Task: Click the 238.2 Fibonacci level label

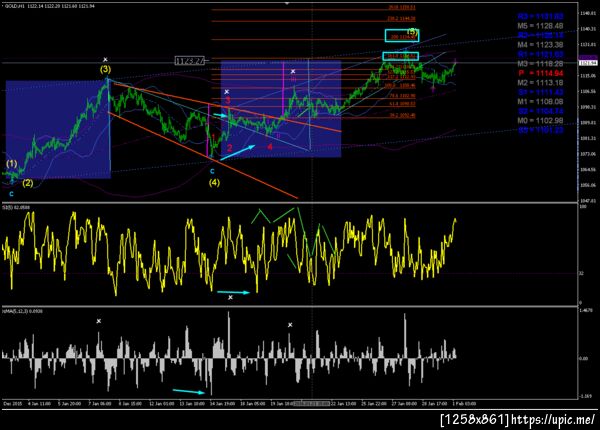Action: click(x=402, y=18)
